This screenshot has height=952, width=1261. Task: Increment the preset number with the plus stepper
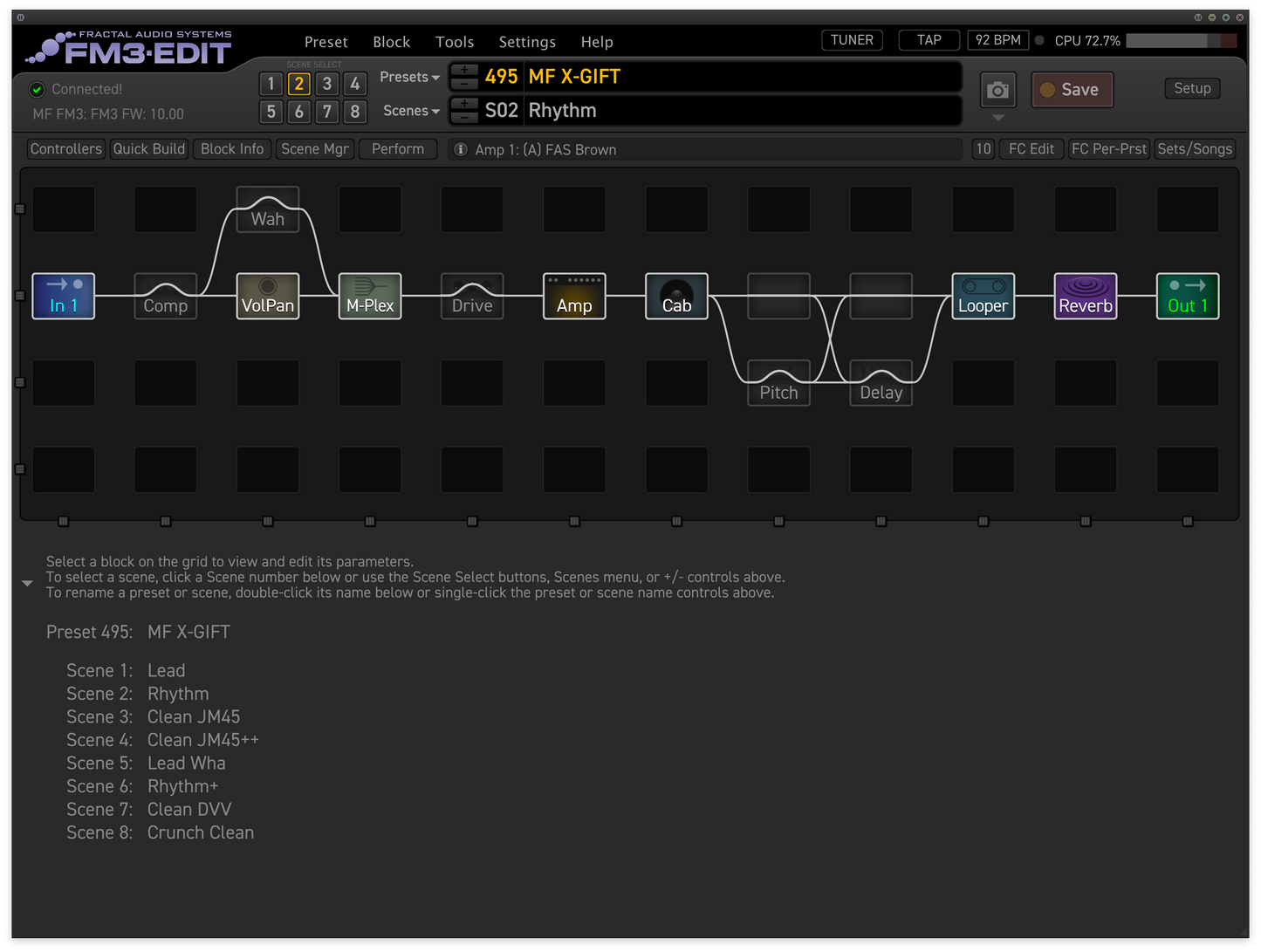click(463, 70)
